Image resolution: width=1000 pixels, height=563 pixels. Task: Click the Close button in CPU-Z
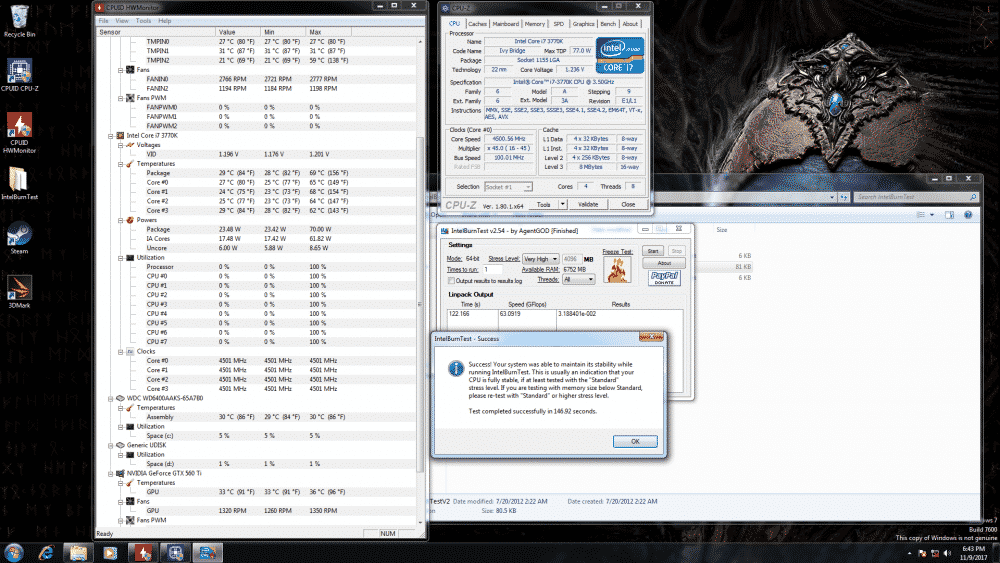[628, 204]
